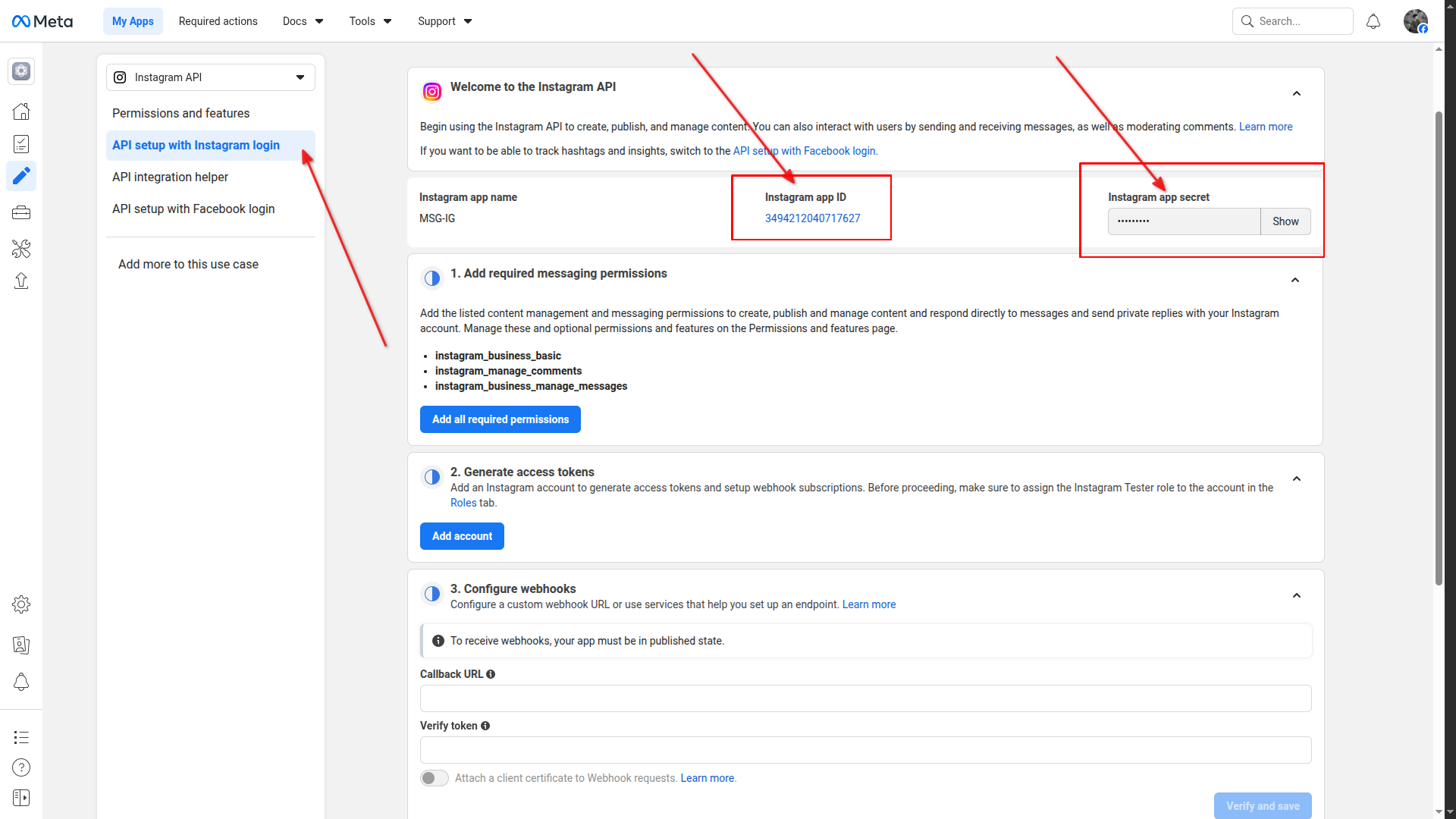1456x819 pixels.
Task: Click the Add all required permissions button
Action: tap(500, 419)
